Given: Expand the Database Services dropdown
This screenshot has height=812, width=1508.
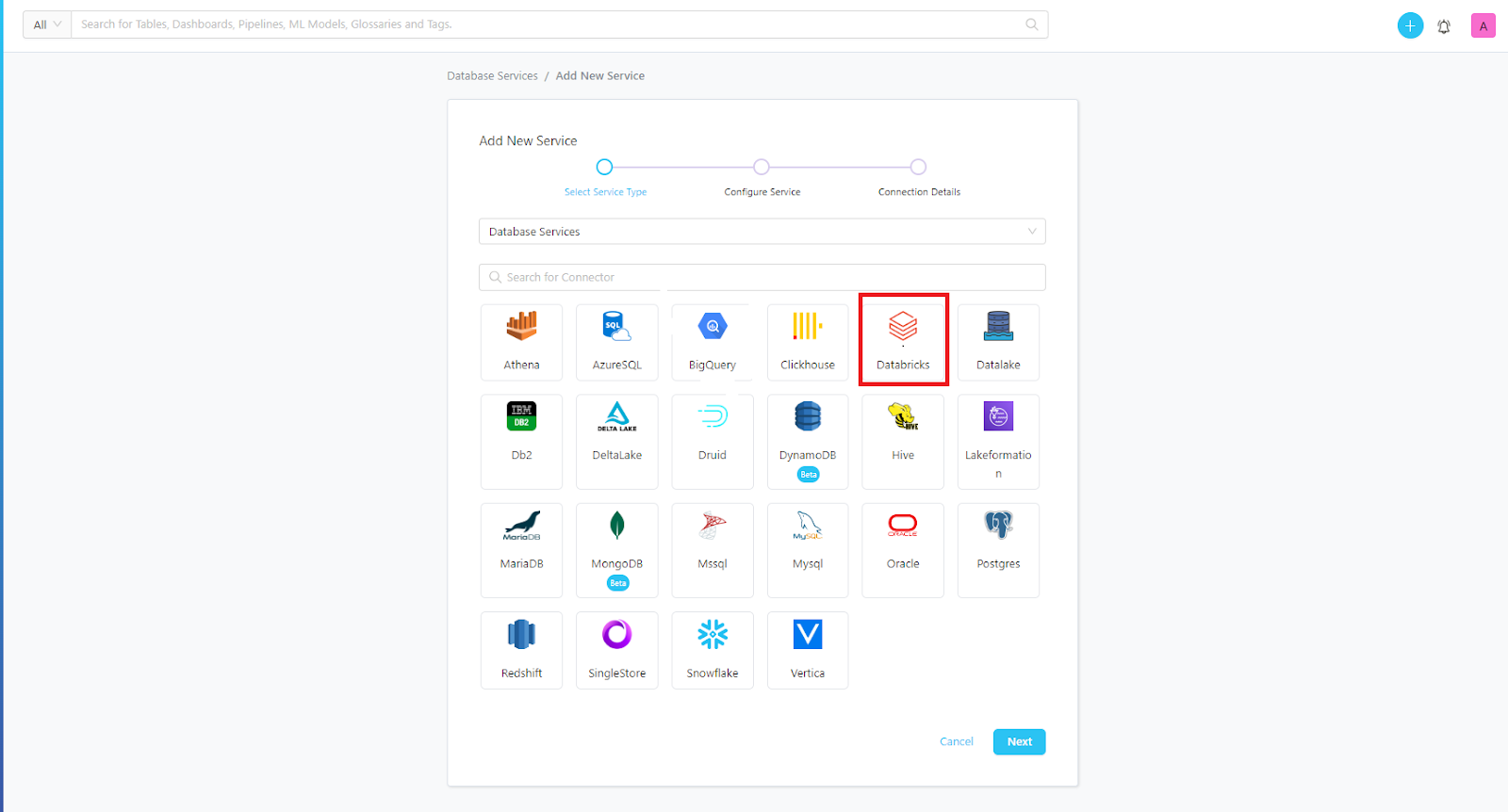Looking at the screenshot, I should click(762, 232).
